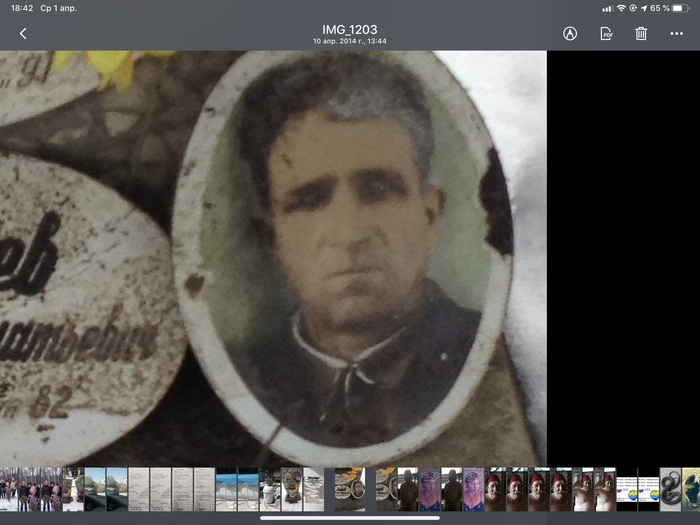Delete this image with trash icon
This screenshot has width=700, height=525.
point(641,33)
